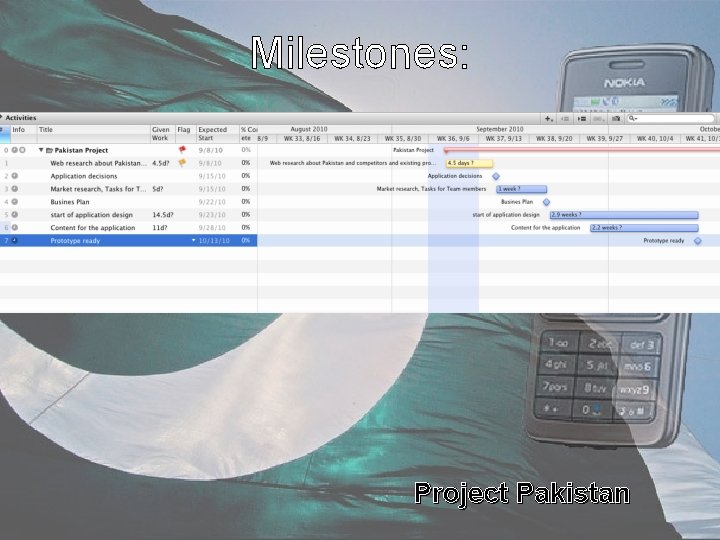
Task: Open the flag dropdown on Prototype ready row
Action: click(x=193, y=240)
